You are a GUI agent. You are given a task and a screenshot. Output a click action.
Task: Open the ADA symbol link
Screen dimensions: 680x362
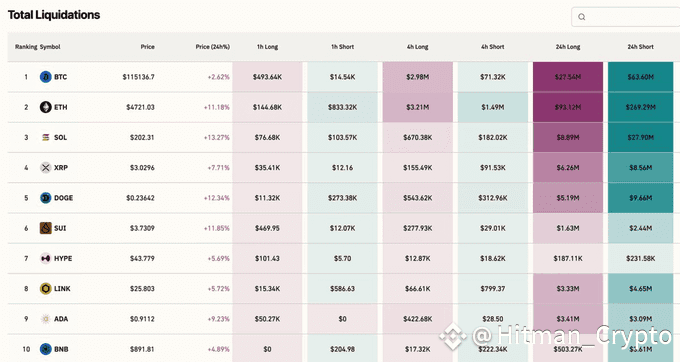[61, 319]
